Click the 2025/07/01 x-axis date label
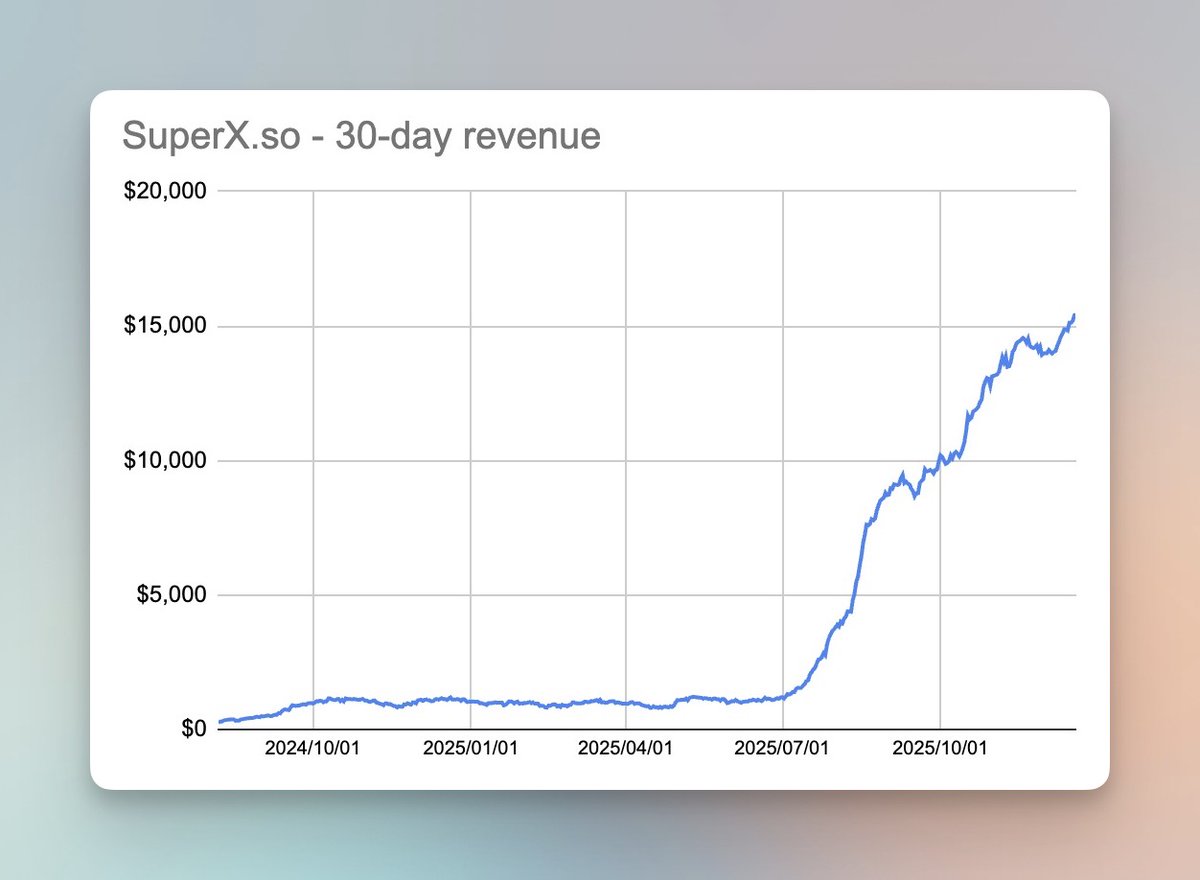The image size is (1200, 880). click(x=782, y=748)
